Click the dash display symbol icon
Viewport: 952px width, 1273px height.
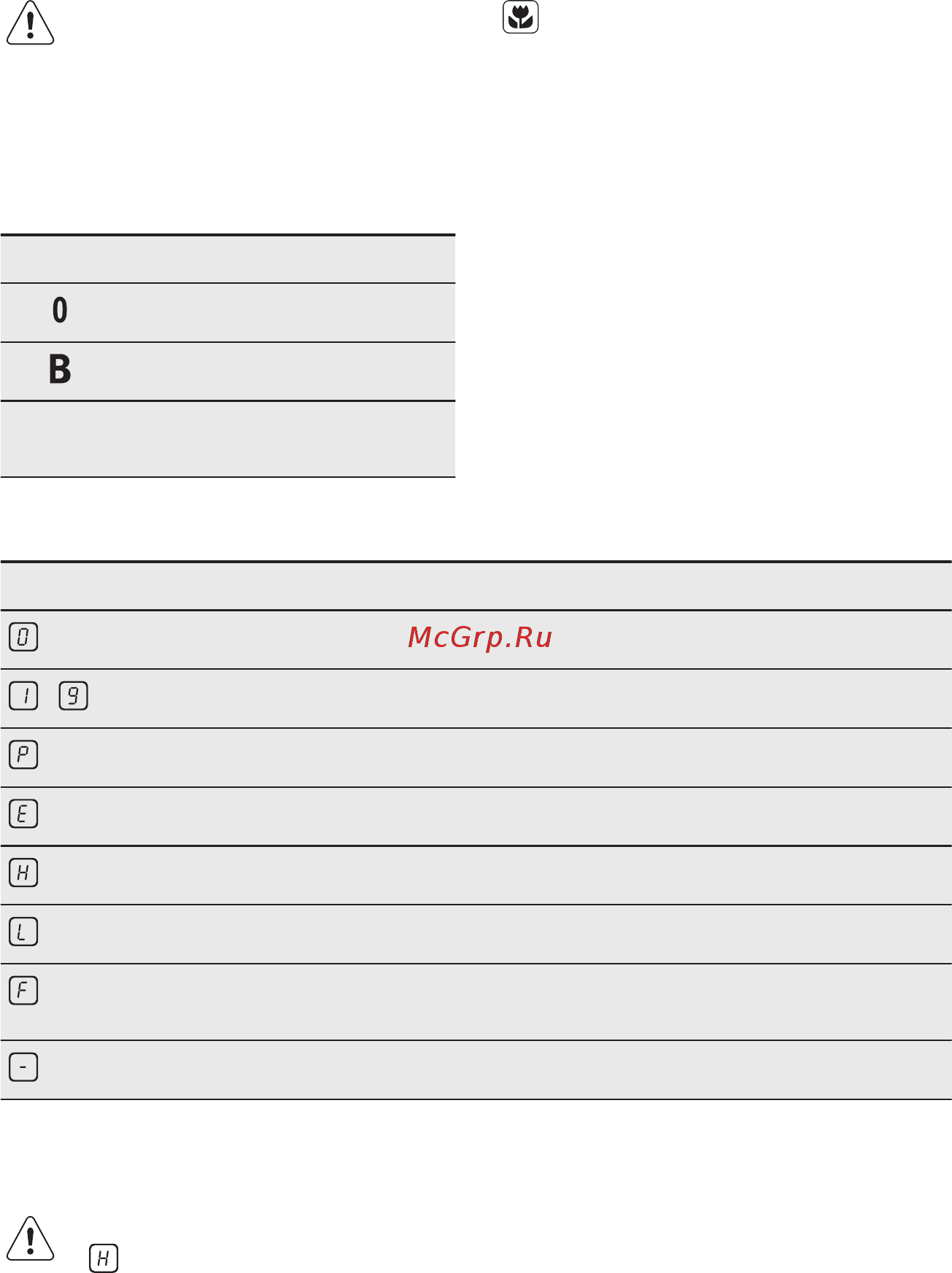[23, 1068]
